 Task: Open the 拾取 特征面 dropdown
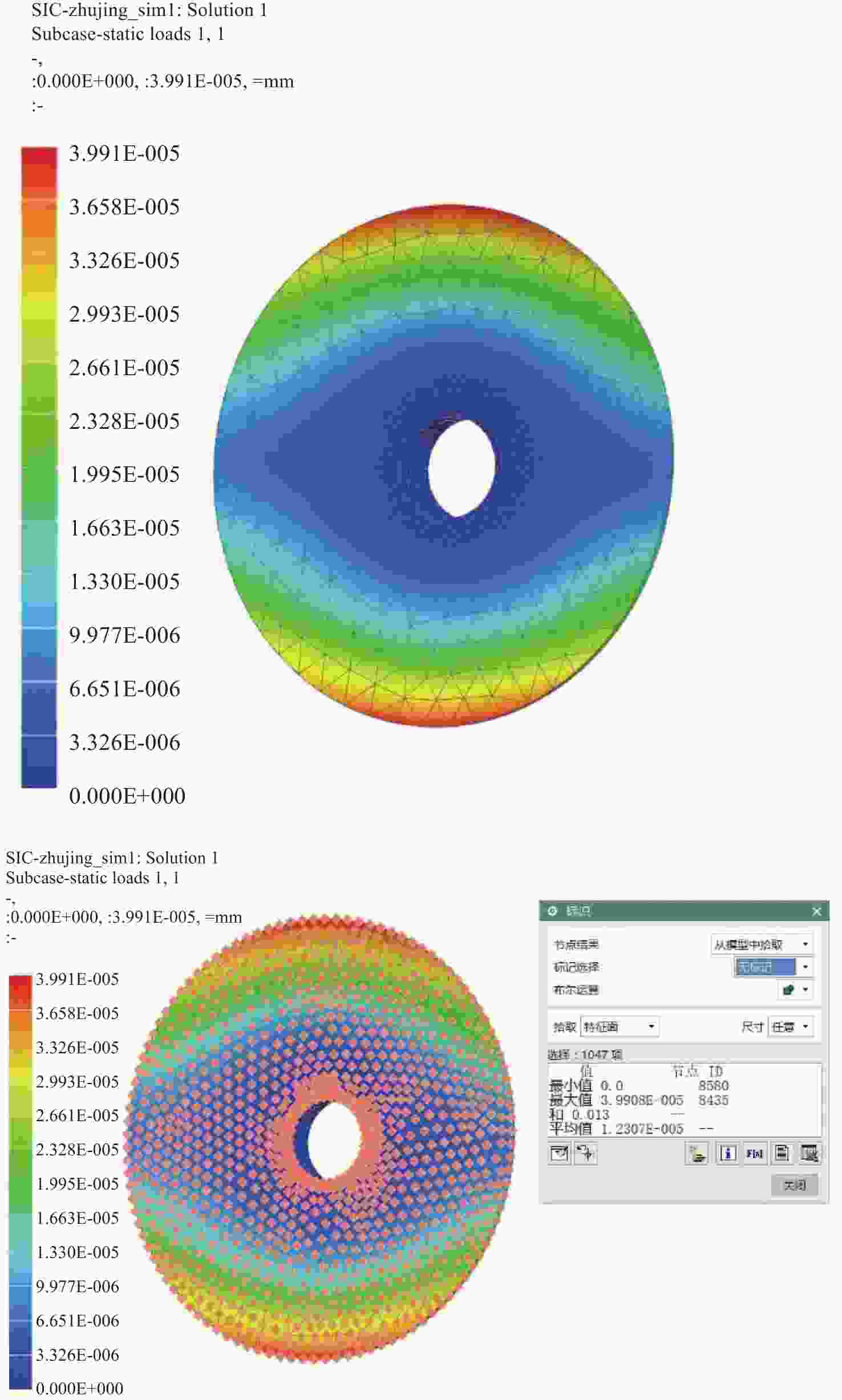click(620, 1026)
